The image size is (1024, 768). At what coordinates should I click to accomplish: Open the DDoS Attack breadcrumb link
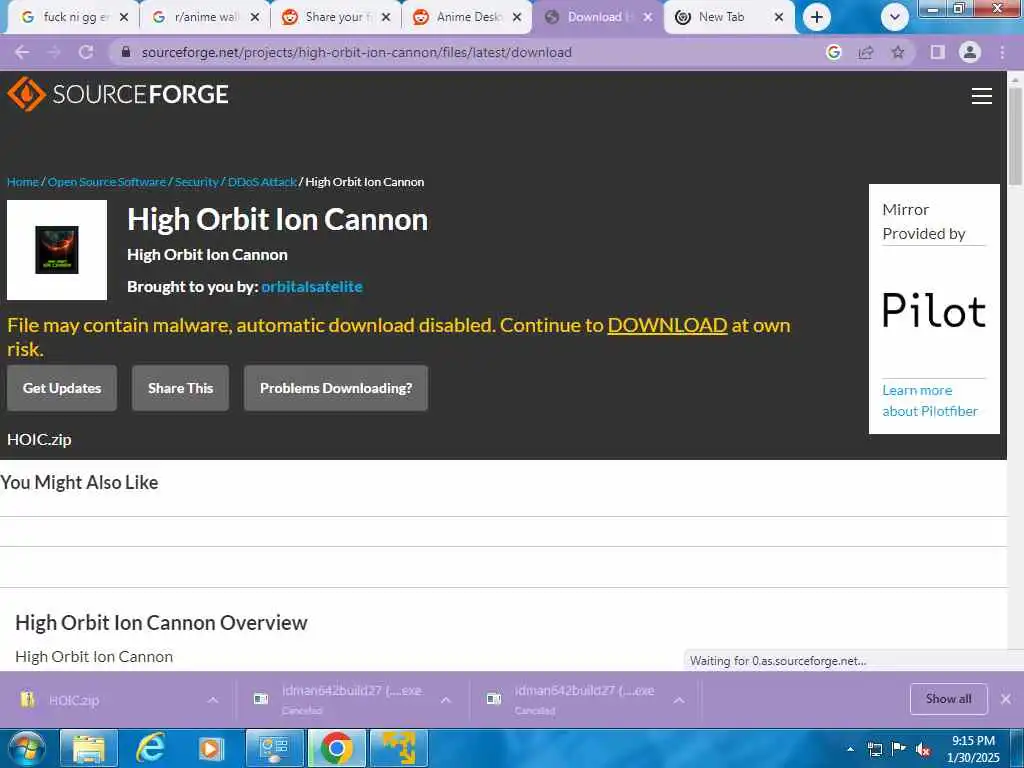click(262, 182)
